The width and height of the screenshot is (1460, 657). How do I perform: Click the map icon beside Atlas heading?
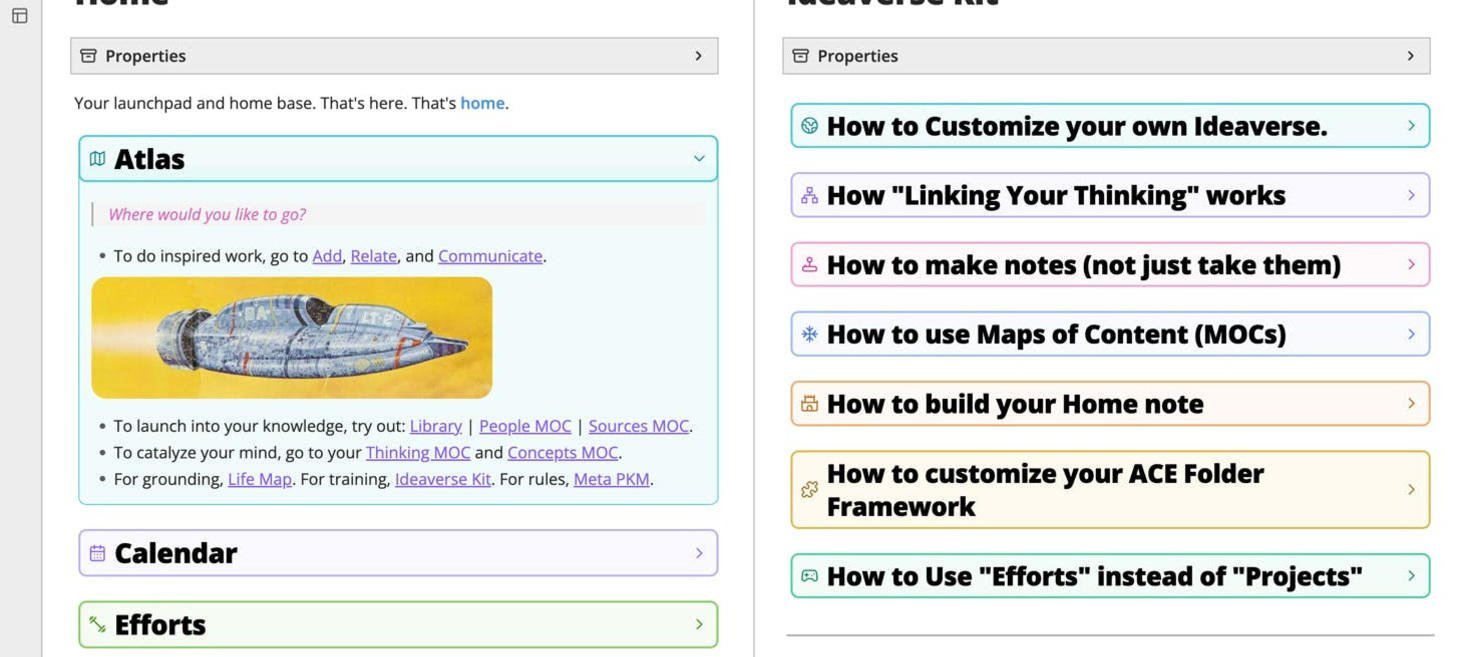(97, 159)
